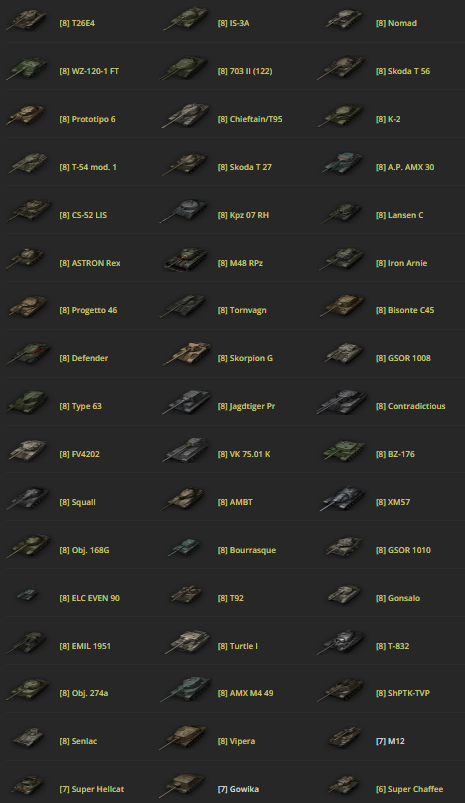Follow the Lansen C tank link
Viewport: 465px width, 803px height.
pyautogui.click(x=399, y=215)
